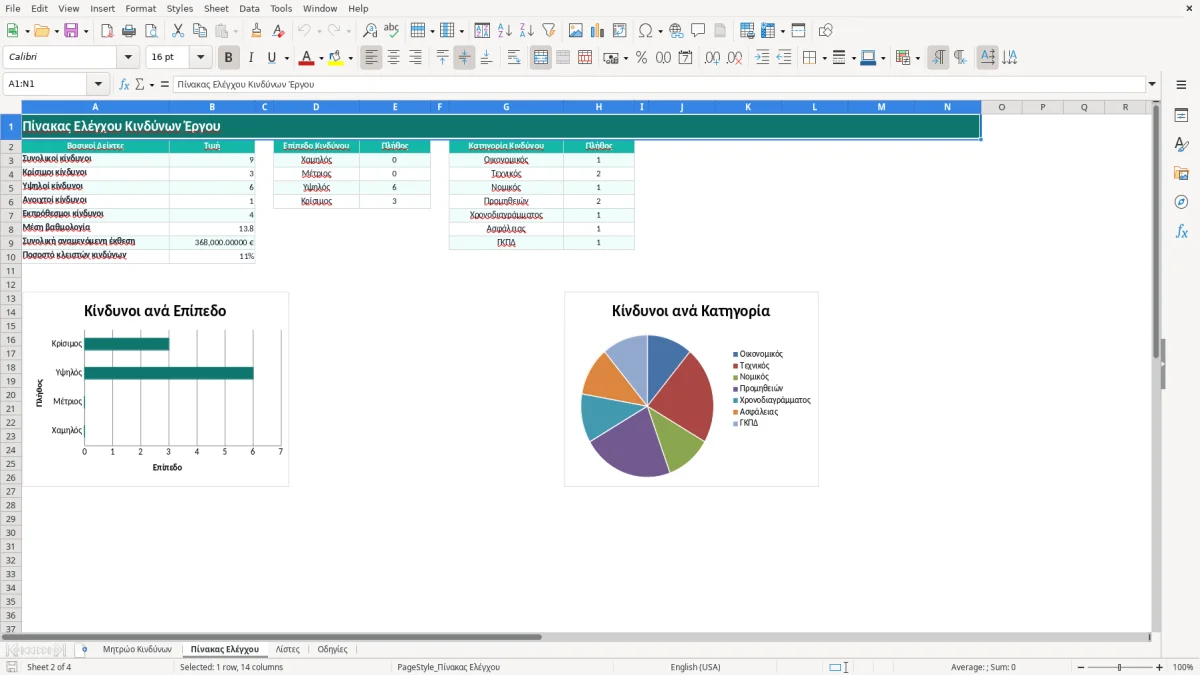This screenshot has width=1200, height=675.
Task: Insert a comment from toolbar
Action: [698, 31]
